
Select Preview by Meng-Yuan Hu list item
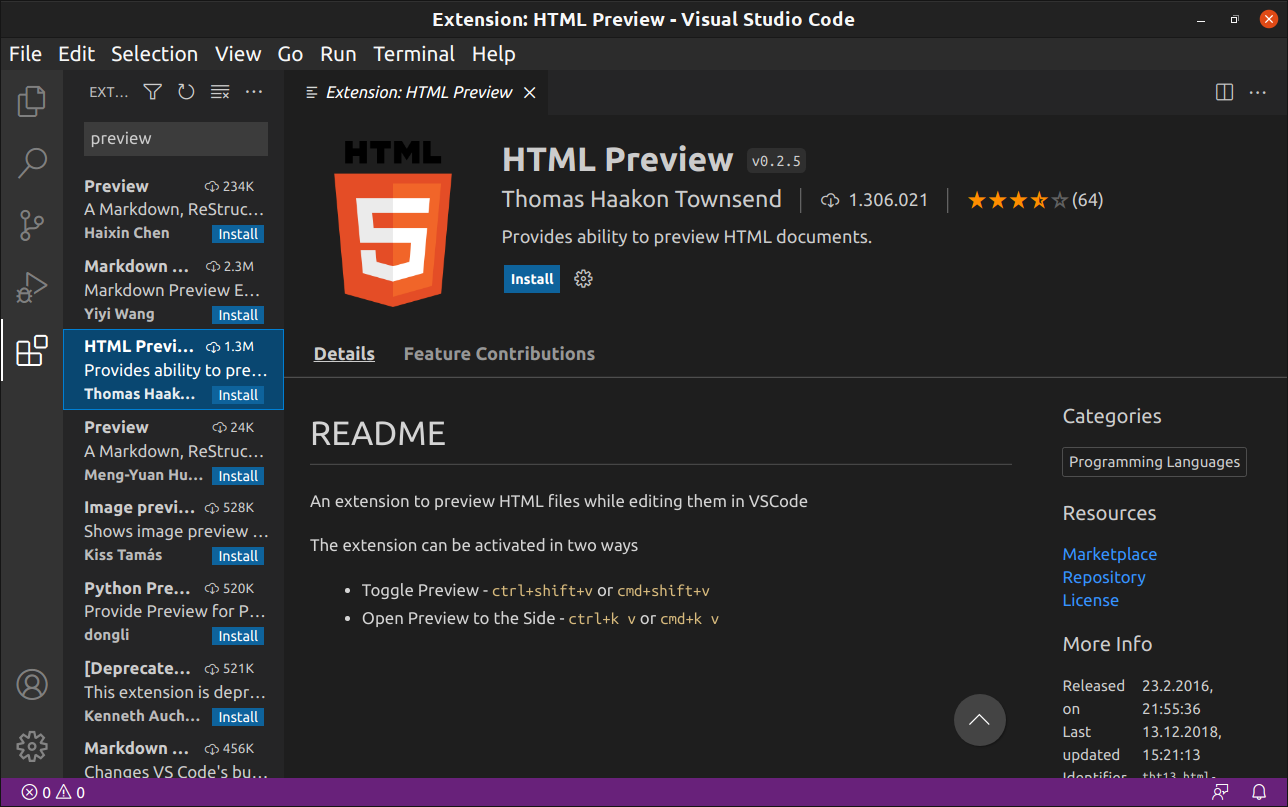[x=173, y=450]
